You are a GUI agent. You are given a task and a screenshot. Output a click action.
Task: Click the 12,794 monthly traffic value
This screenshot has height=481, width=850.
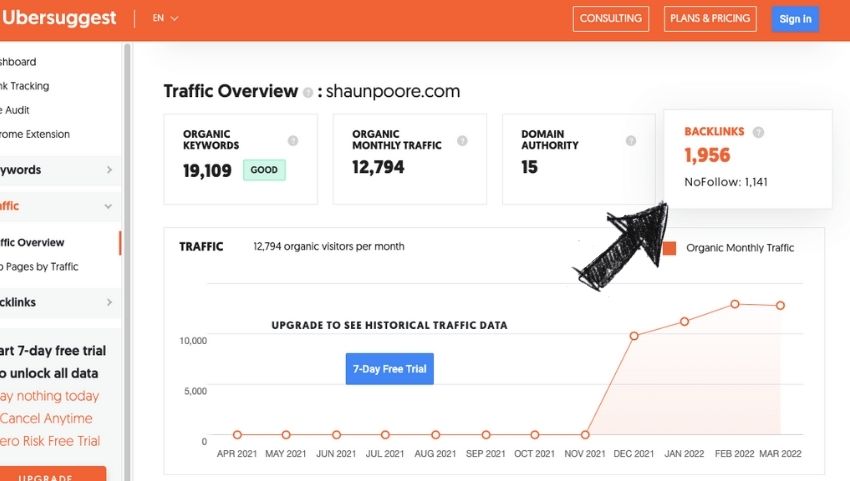click(378, 167)
